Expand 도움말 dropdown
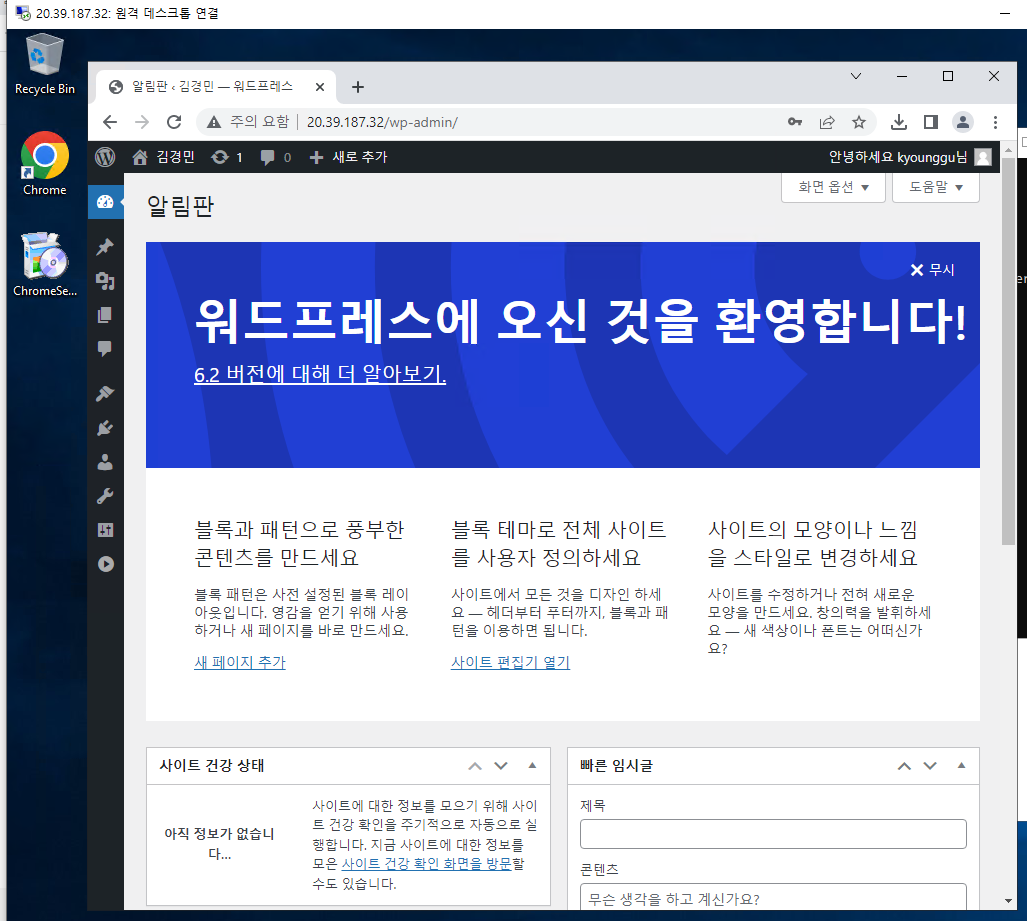The width and height of the screenshot is (1027, 921). click(x=936, y=187)
